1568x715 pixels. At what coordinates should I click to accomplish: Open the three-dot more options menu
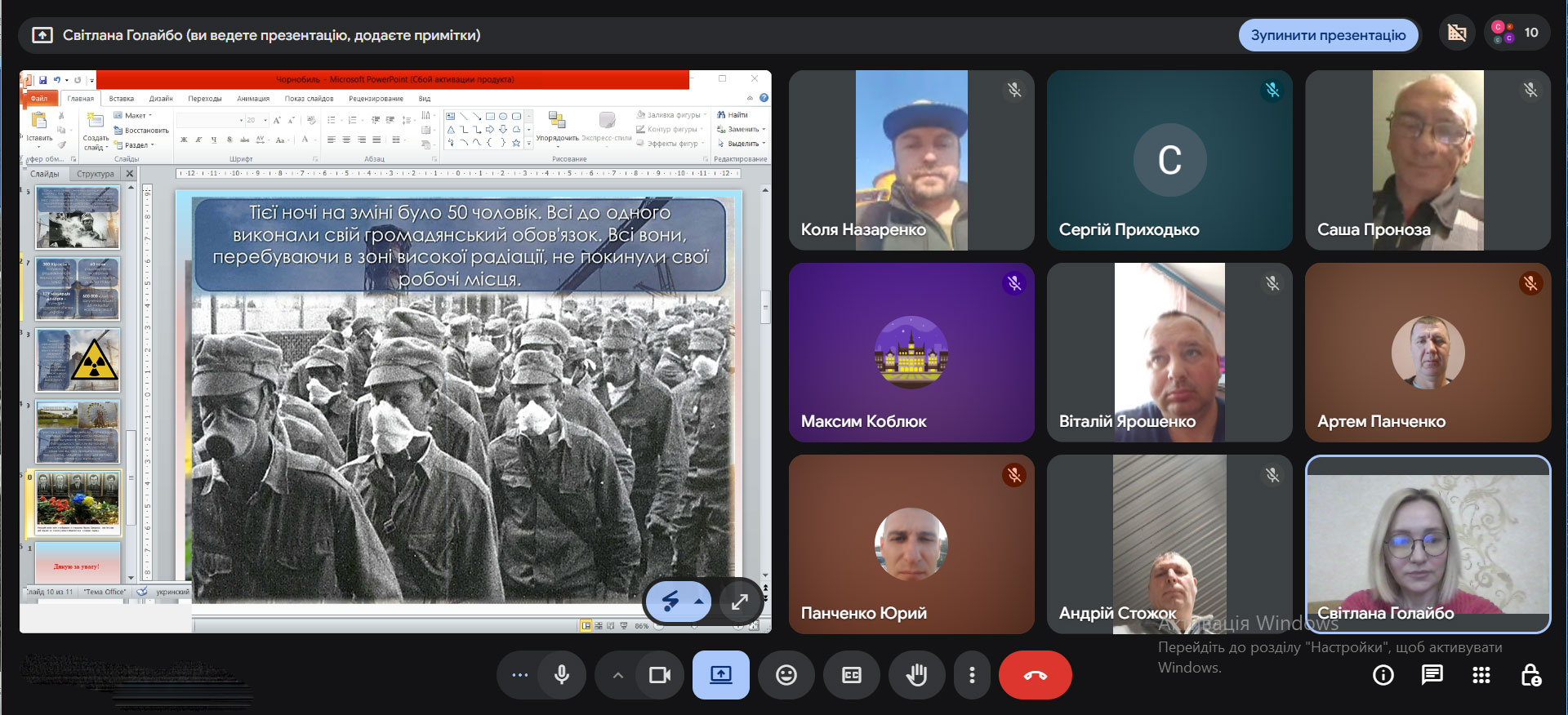(972, 675)
